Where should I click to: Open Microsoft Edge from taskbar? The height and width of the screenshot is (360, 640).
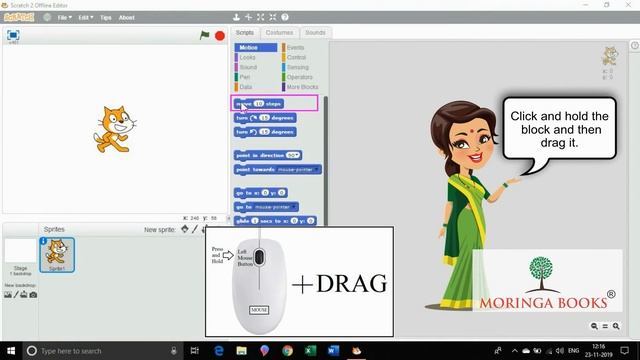(219, 351)
